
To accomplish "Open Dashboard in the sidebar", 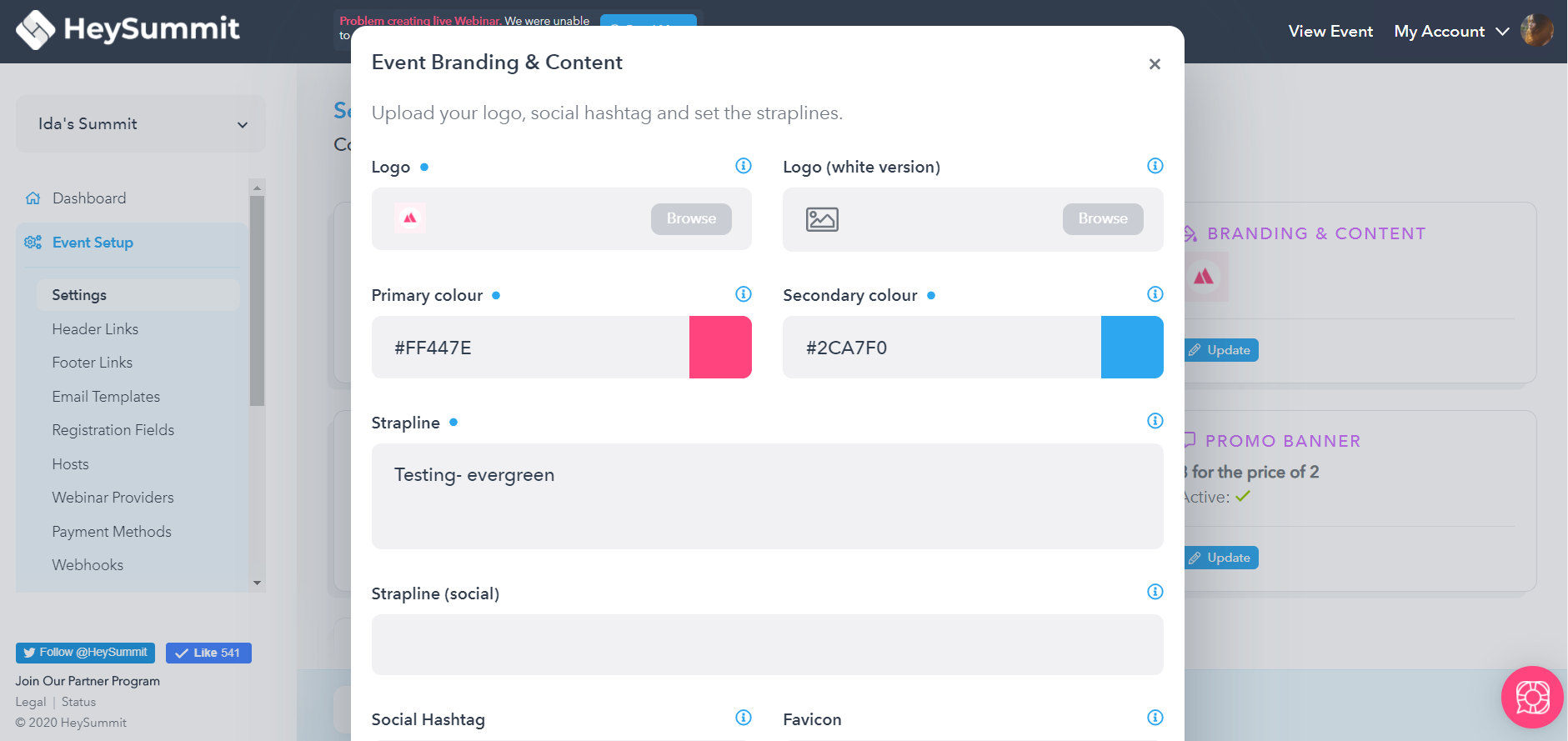I will pyautogui.click(x=89, y=198).
